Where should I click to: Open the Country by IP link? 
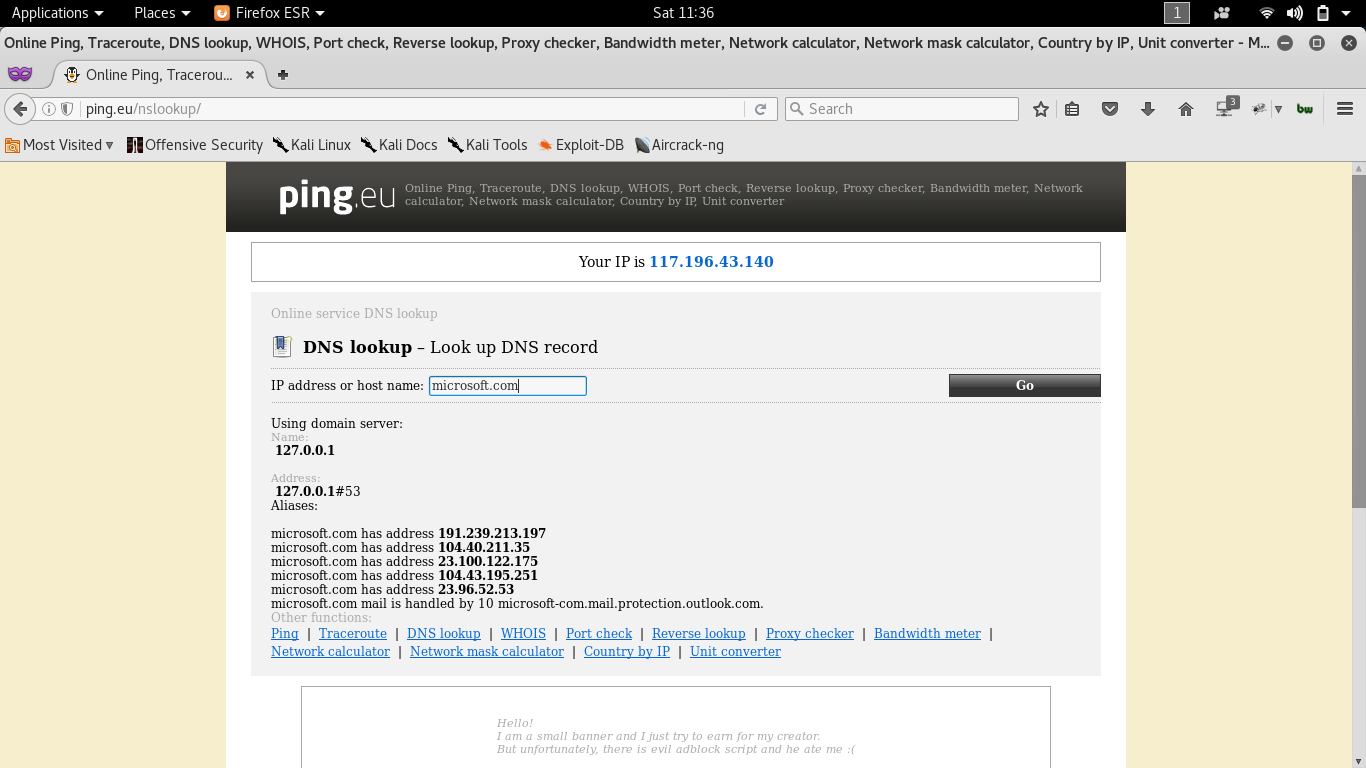pos(627,651)
